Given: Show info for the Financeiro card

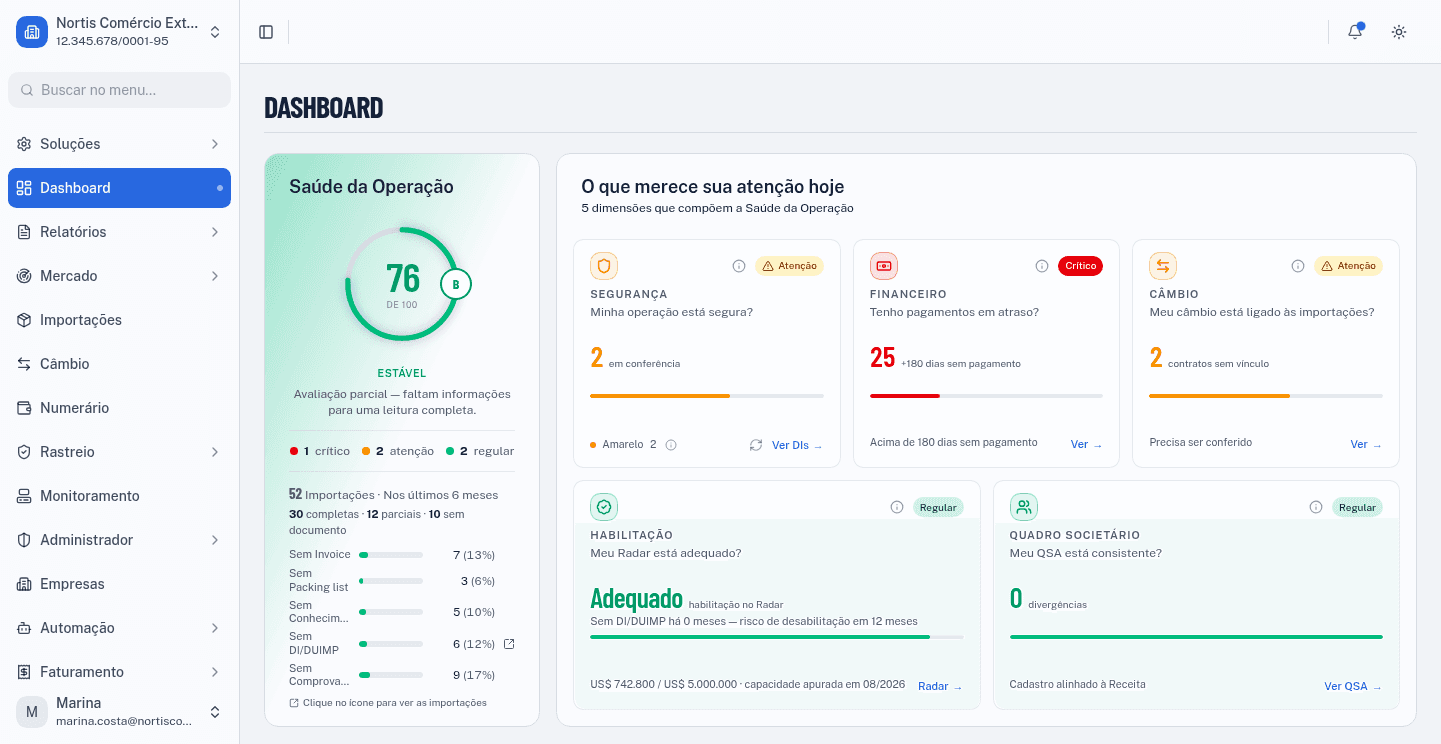Looking at the screenshot, I should point(1042,266).
